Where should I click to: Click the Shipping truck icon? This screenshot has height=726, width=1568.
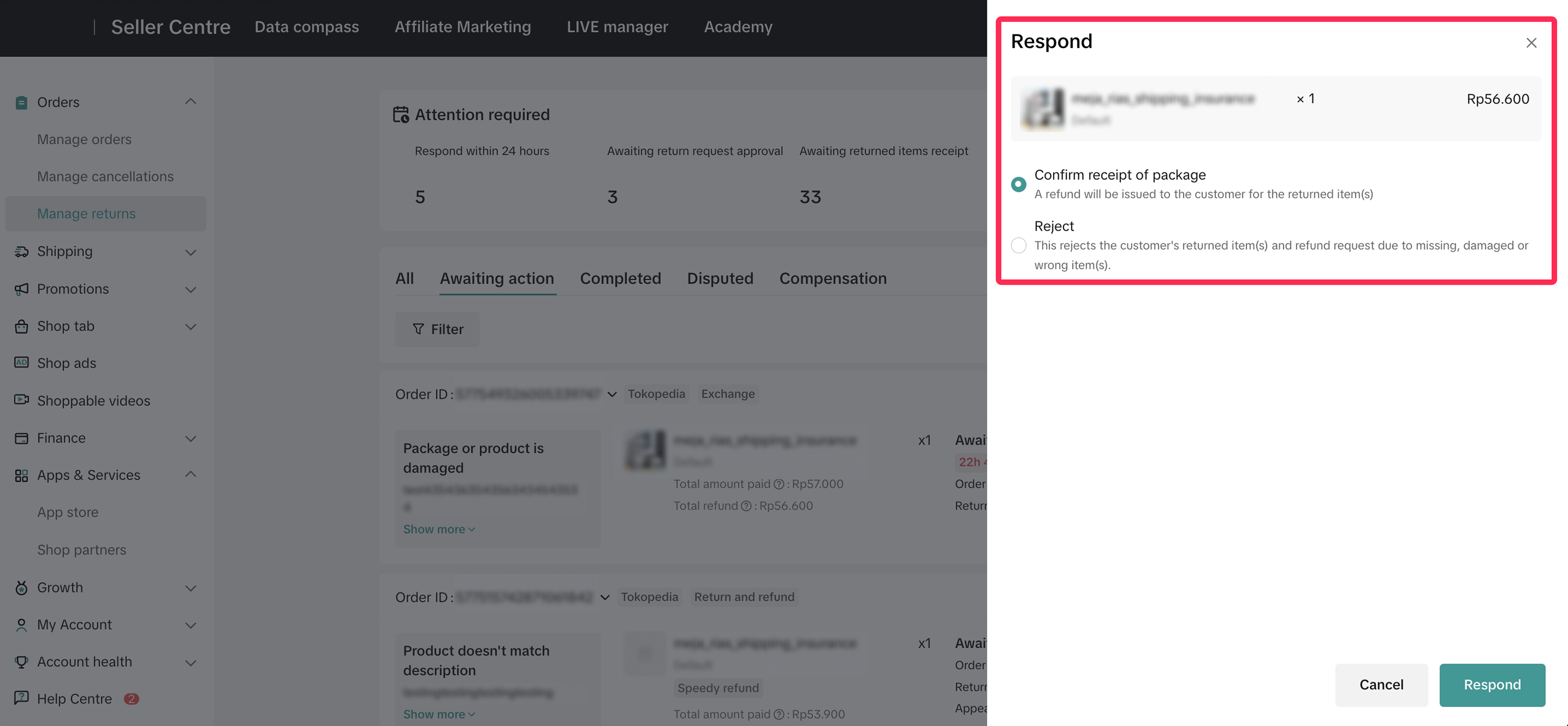click(21, 251)
